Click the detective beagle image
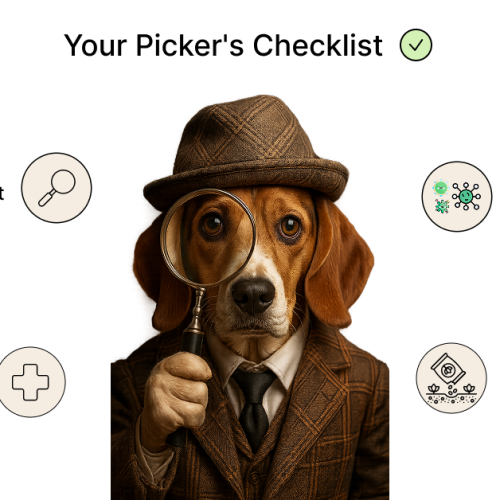The width and height of the screenshot is (500, 500). pos(250,297)
